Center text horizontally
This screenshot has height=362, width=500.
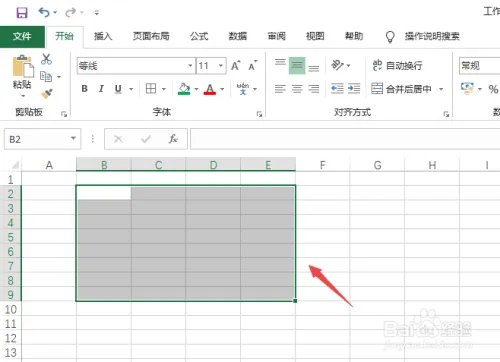tap(297, 89)
